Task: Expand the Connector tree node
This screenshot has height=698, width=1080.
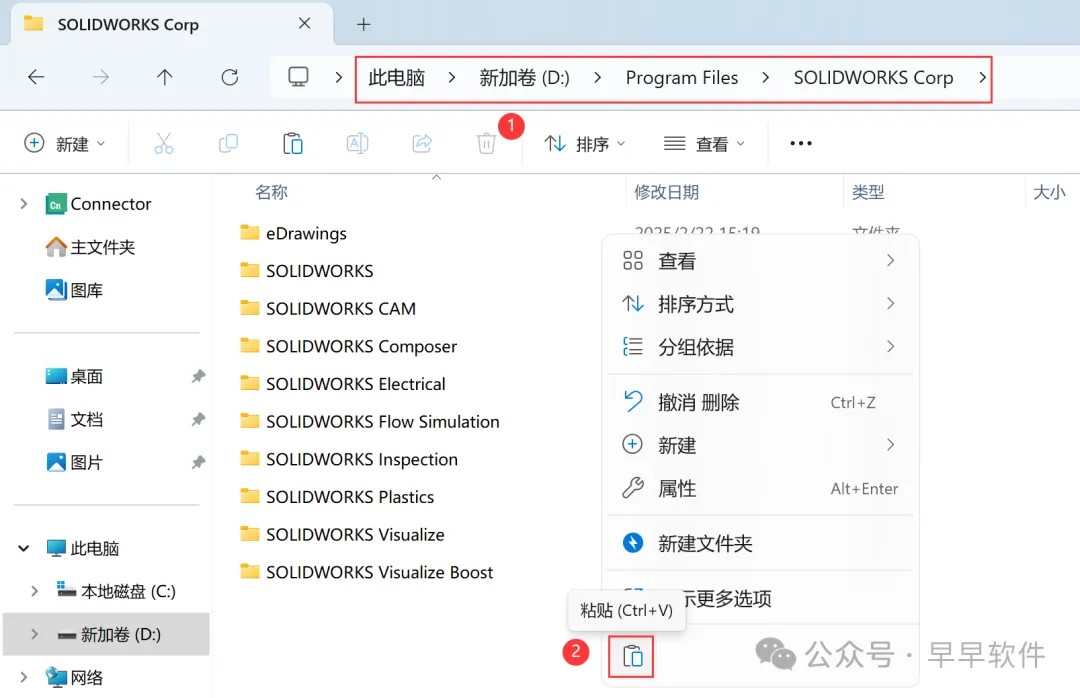Action: (x=24, y=204)
